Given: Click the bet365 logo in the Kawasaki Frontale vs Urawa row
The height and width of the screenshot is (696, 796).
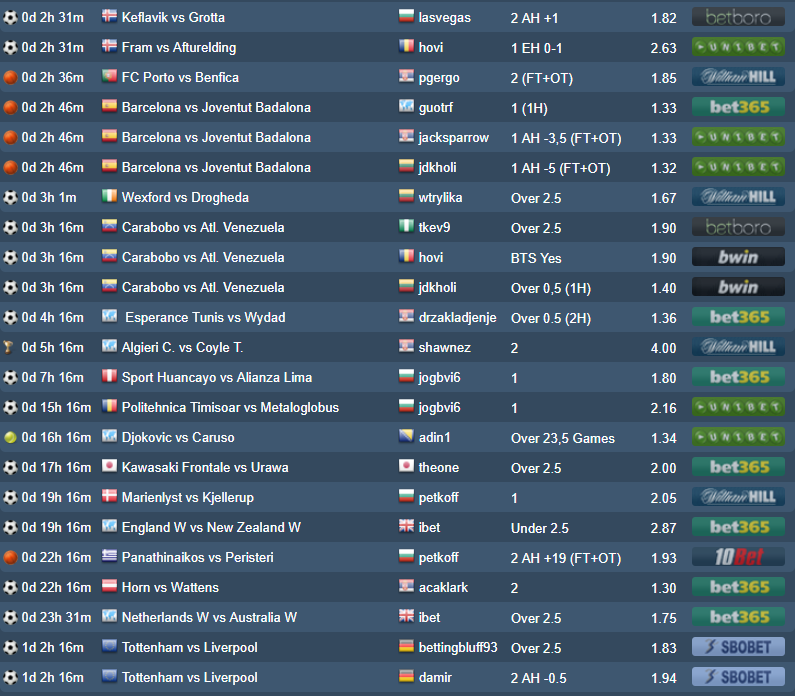Looking at the screenshot, I should (x=738, y=467).
